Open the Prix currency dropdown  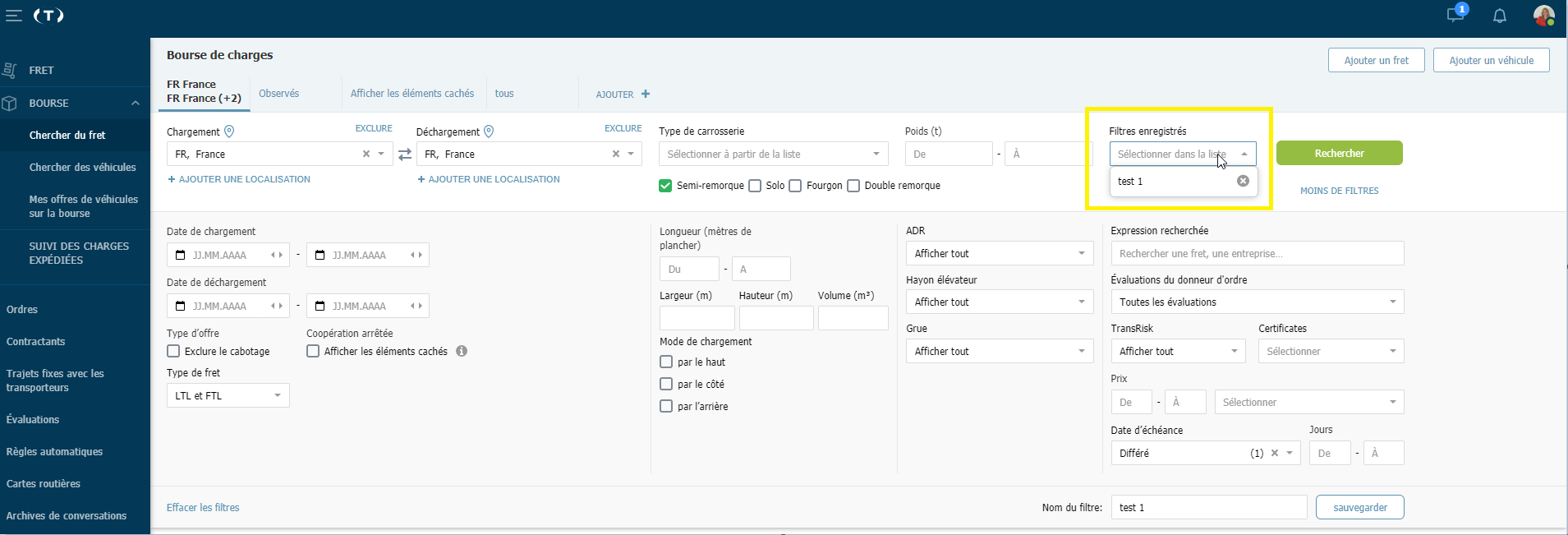1309,402
